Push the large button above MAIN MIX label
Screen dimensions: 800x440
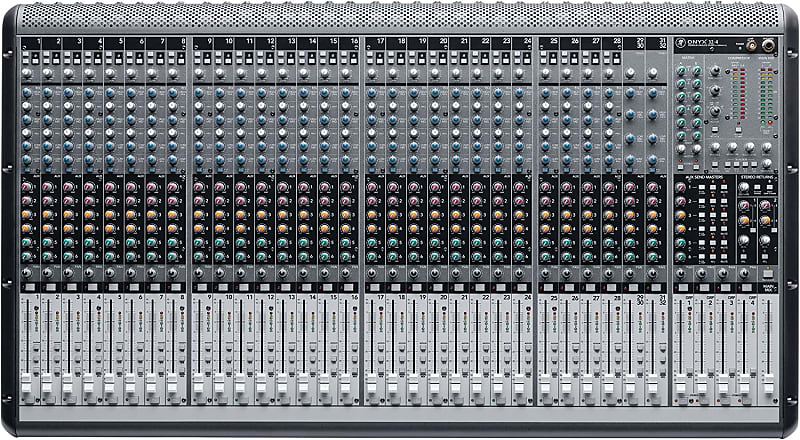click(x=767, y=275)
